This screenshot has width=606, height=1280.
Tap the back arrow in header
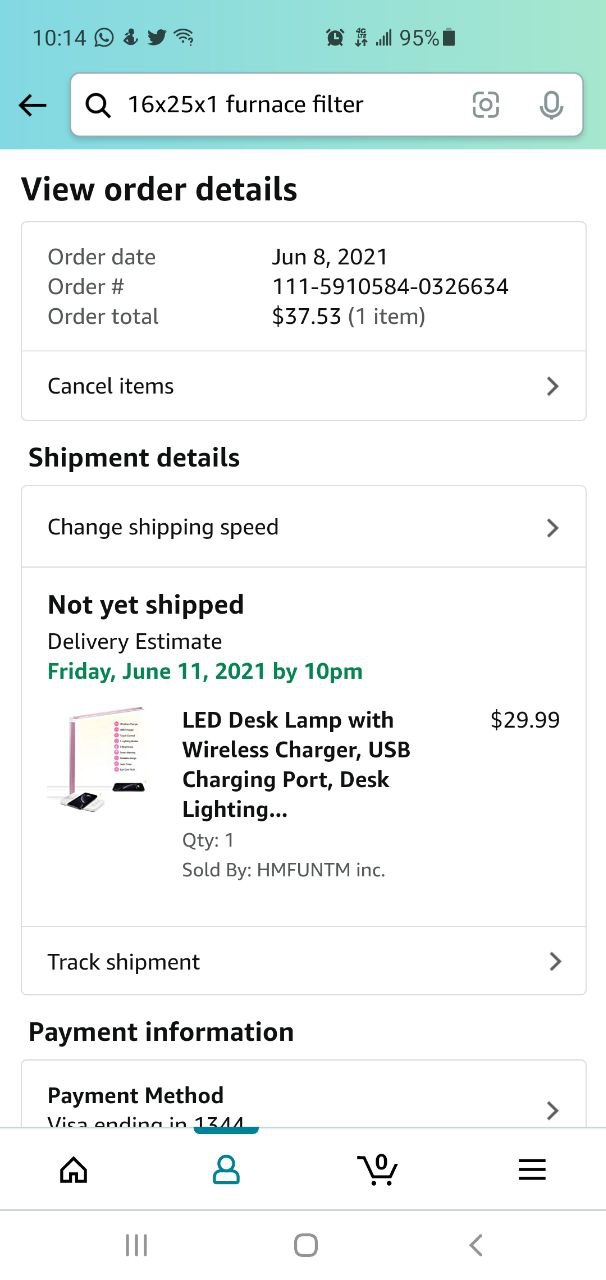(x=33, y=105)
